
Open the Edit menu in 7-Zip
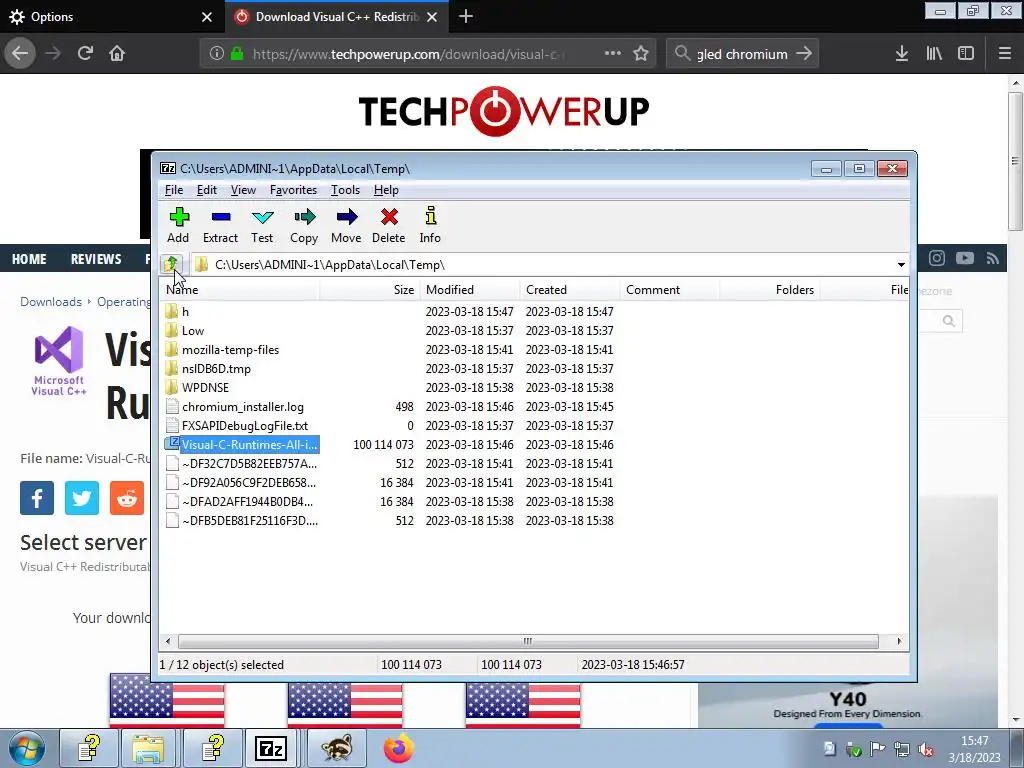pos(206,190)
